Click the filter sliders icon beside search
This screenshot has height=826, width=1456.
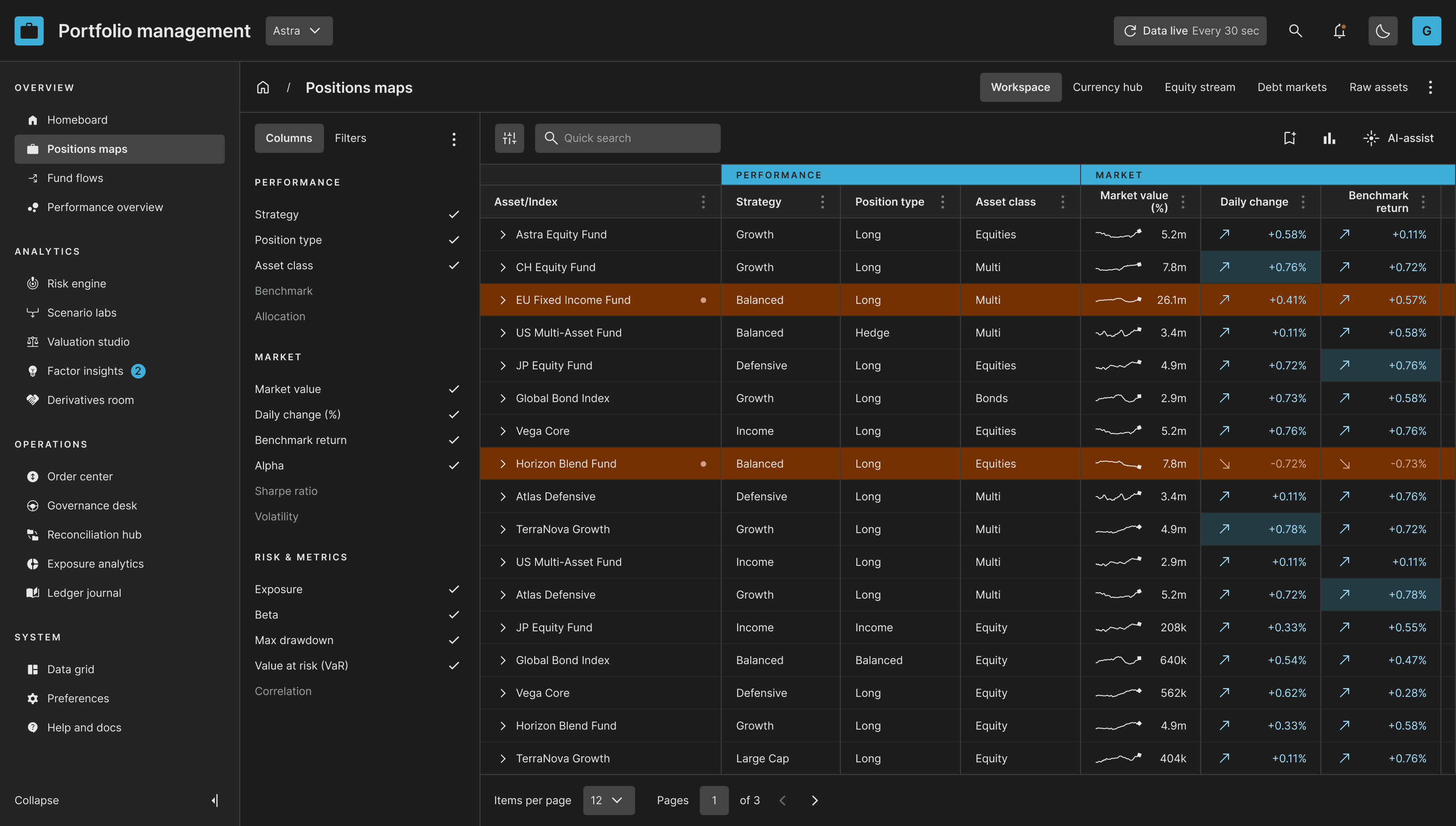[509, 138]
